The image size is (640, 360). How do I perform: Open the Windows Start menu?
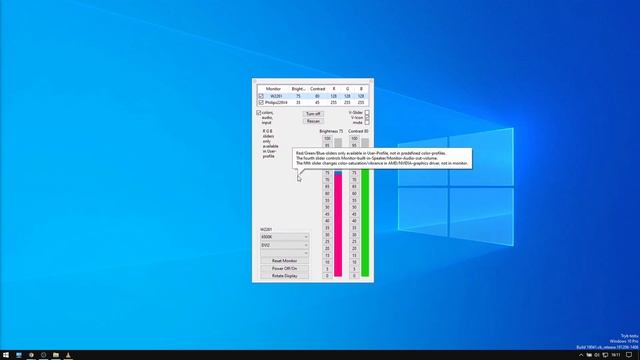pos(6,355)
